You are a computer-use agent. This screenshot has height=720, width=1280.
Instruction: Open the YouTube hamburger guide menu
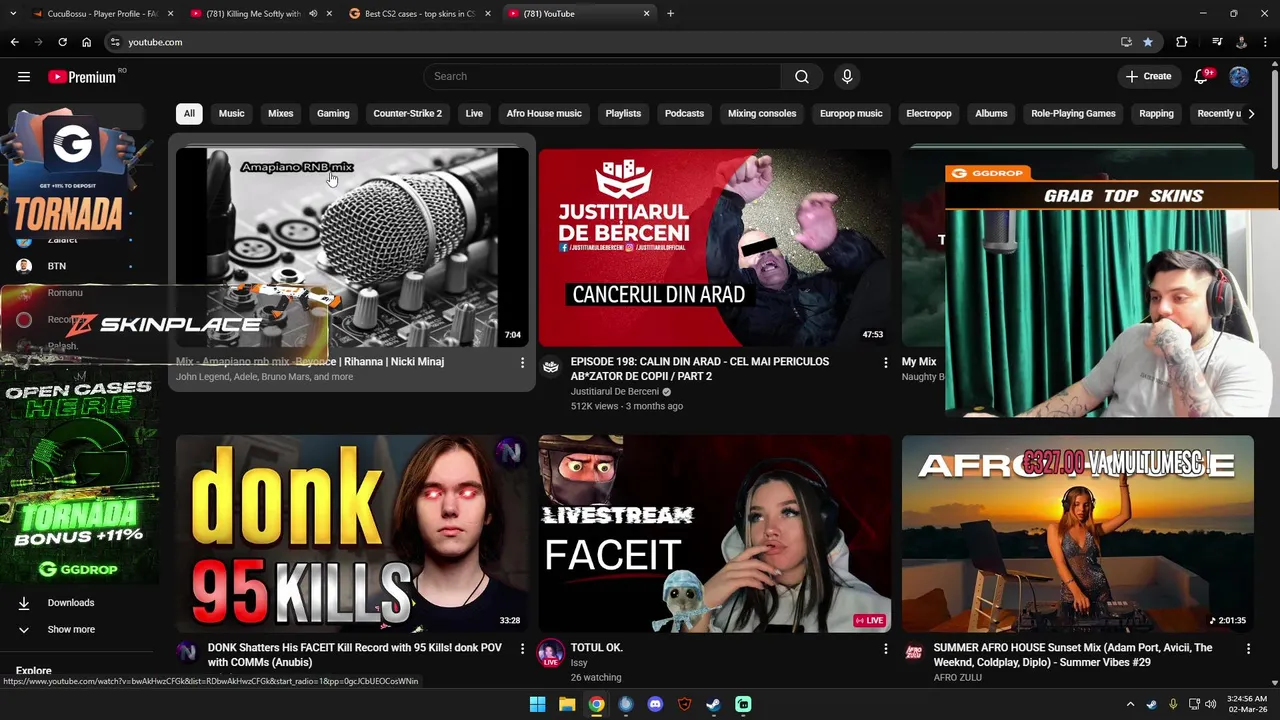[24, 77]
